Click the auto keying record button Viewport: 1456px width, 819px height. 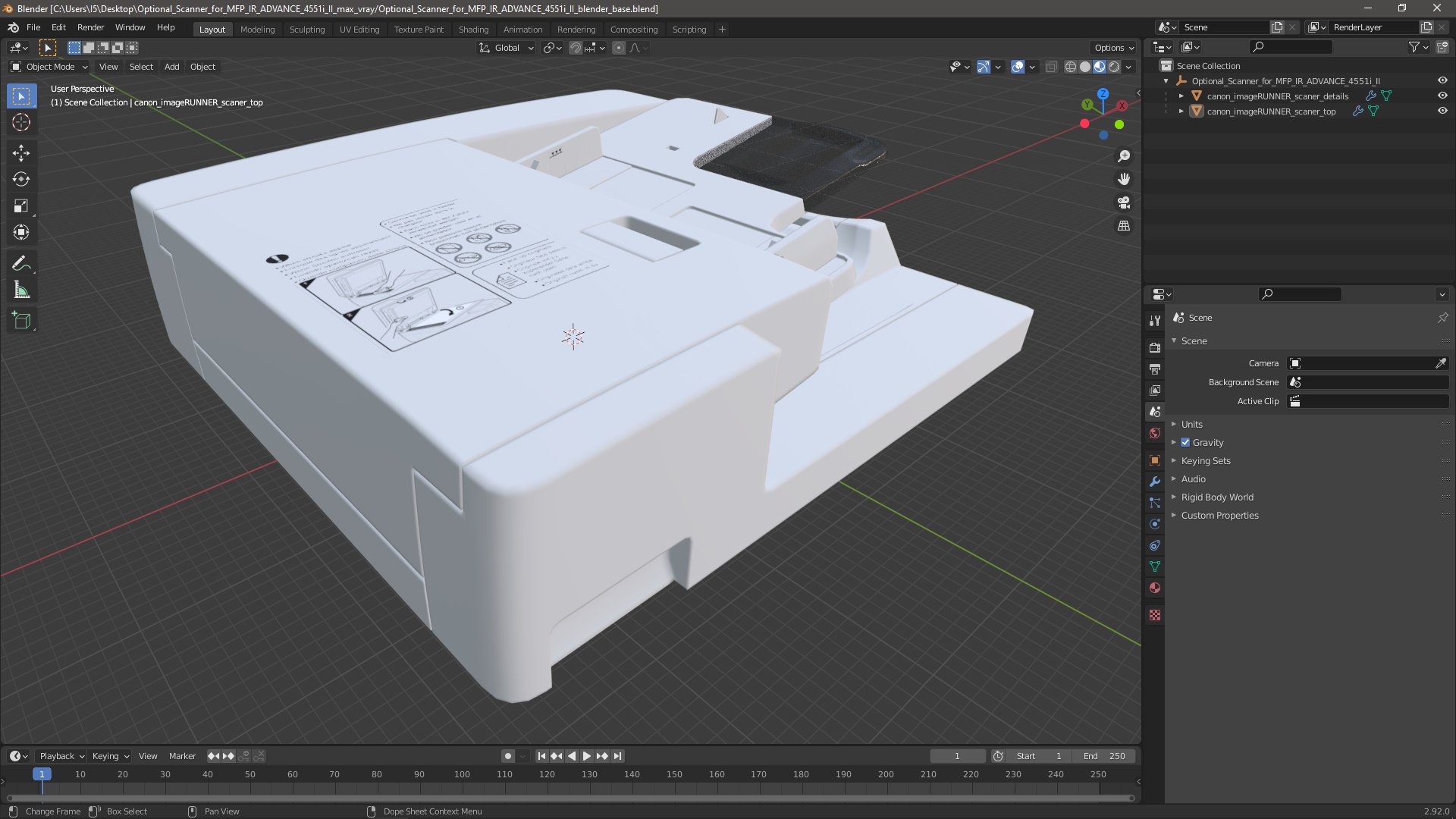(x=507, y=756)
